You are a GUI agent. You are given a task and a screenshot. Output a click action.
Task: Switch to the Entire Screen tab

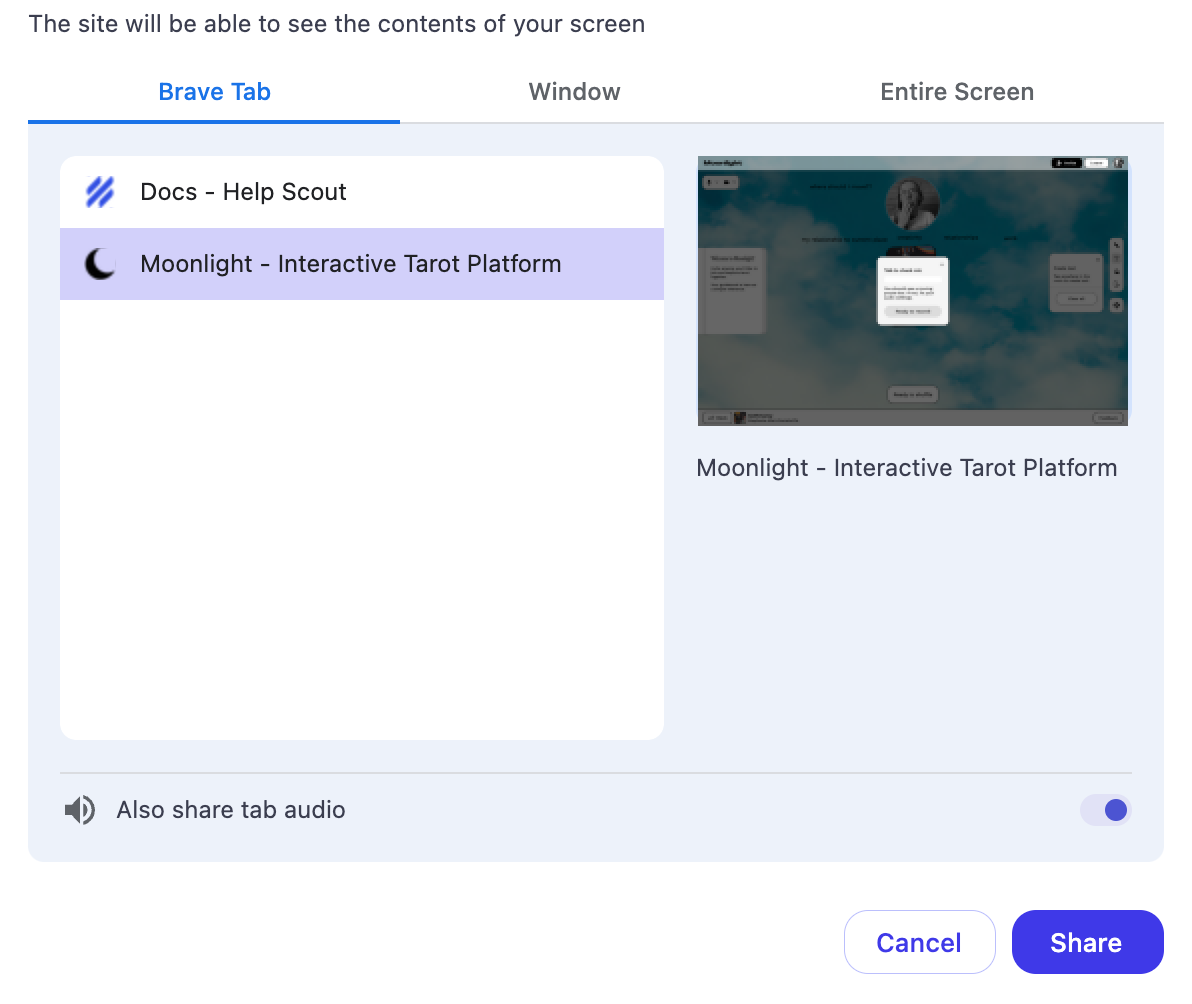[956, 92]
